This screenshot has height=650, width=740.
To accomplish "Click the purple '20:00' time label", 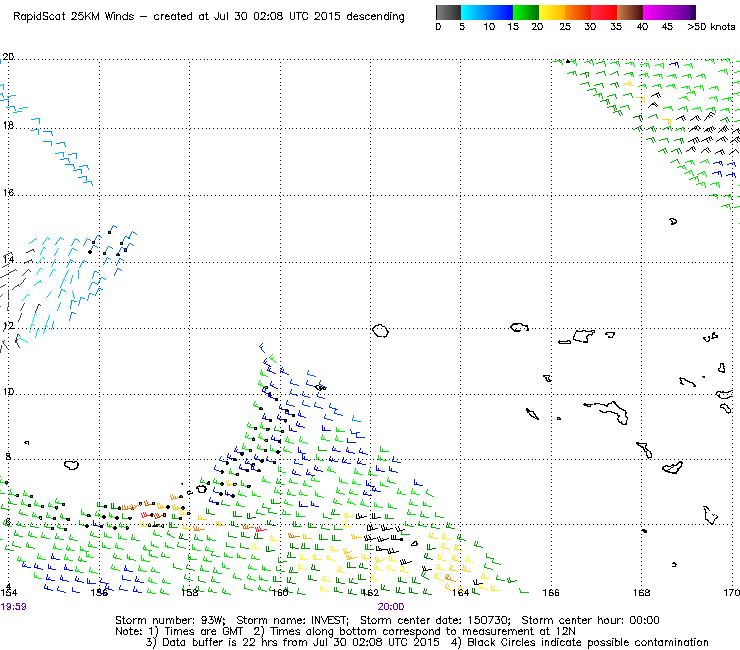I will click(391, 607).
